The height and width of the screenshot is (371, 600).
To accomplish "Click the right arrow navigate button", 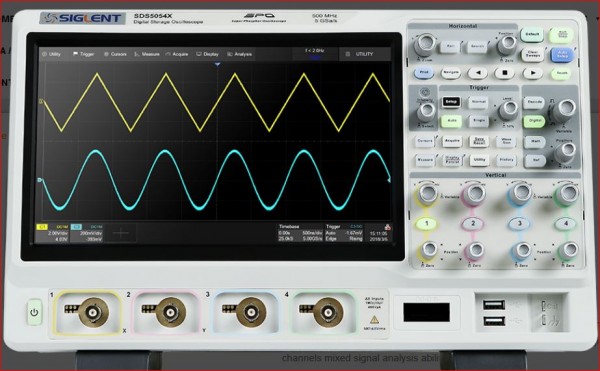I will tap(533, 73).
